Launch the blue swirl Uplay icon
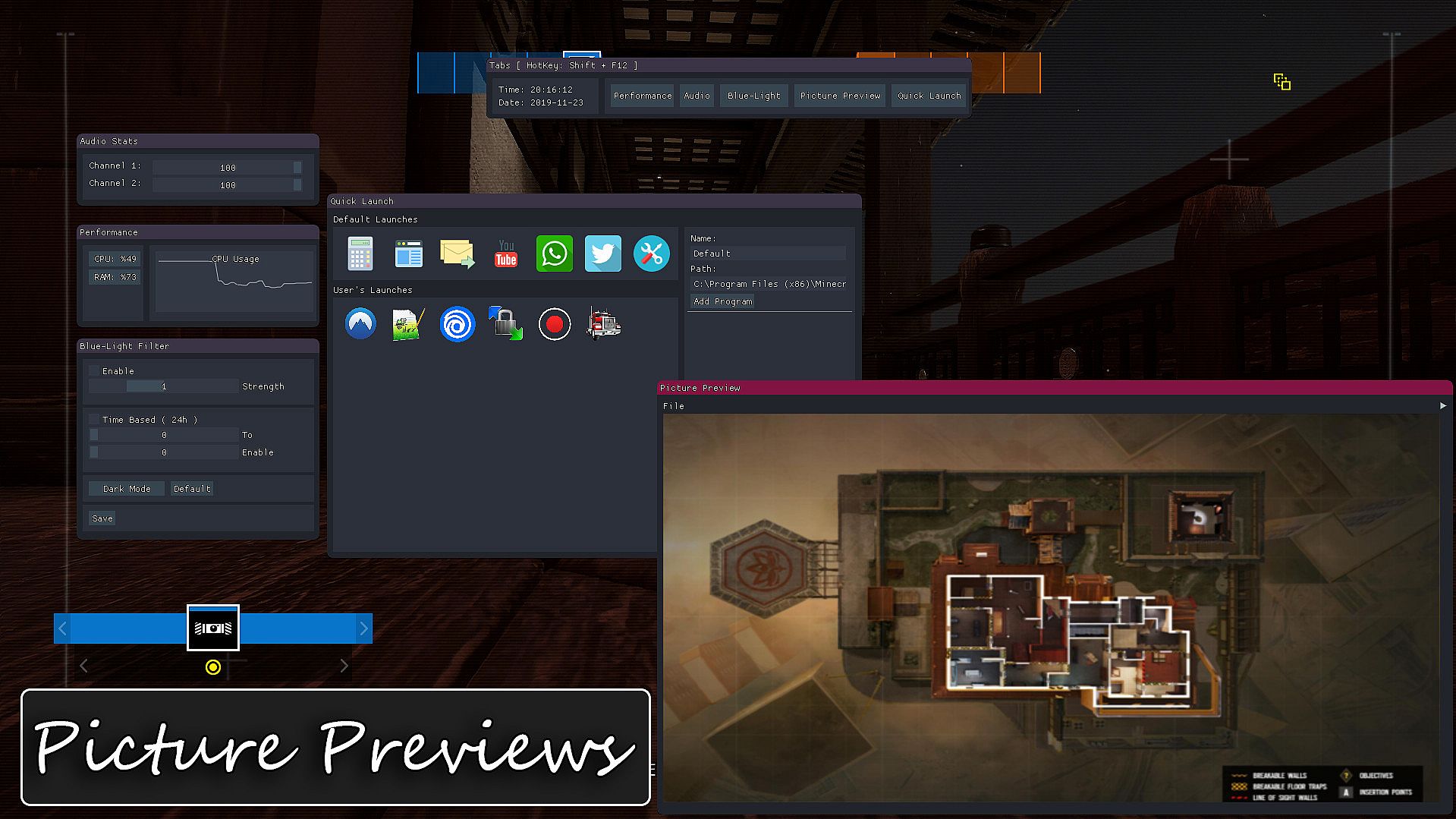 pyautogui.click(x=457, y=324)
